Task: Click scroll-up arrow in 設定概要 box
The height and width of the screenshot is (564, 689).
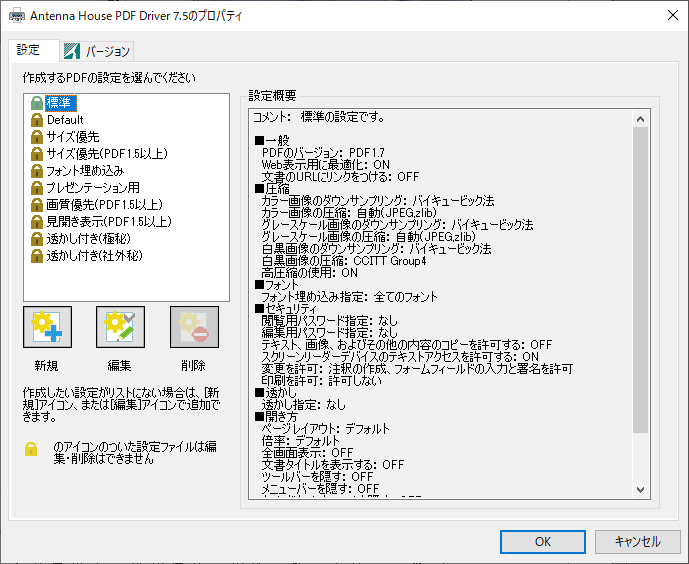Action: (x=641, y=119)
